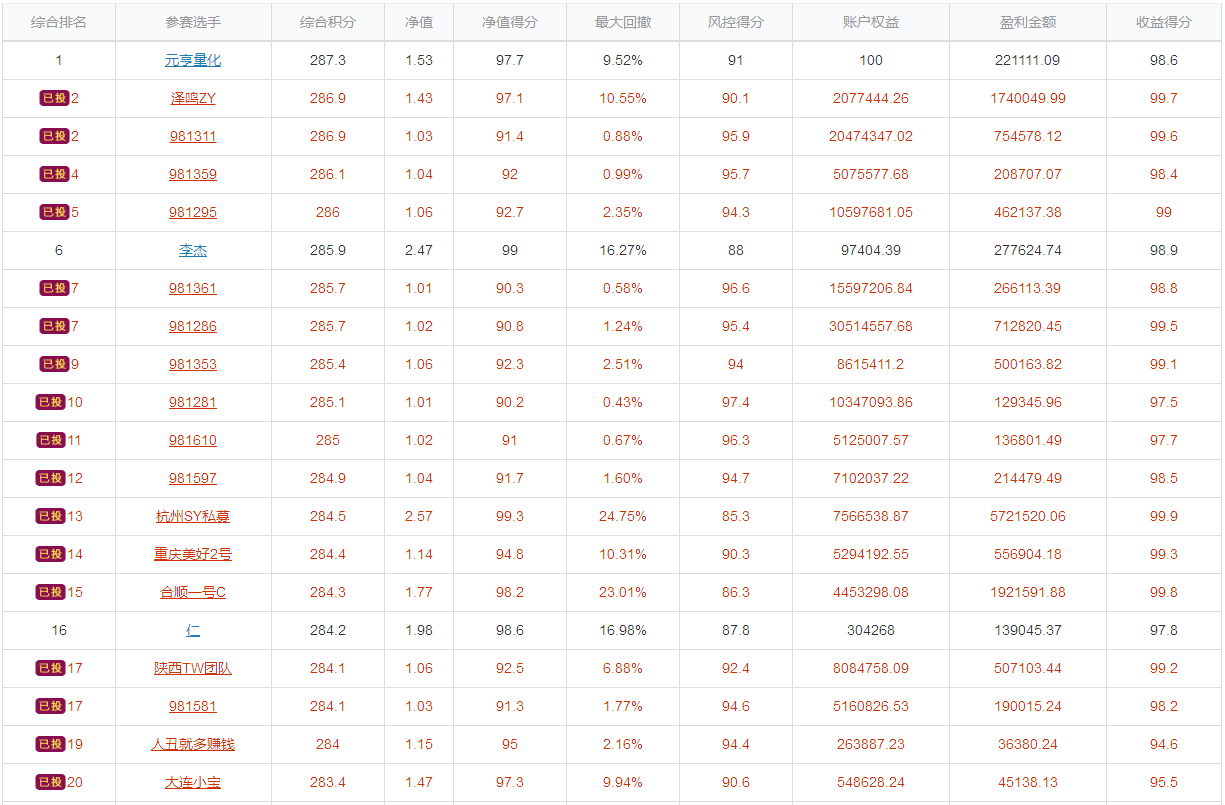The image size is (1225, 805).
Task: Click the 已投 badge in 981281 row
Action: 50,402
